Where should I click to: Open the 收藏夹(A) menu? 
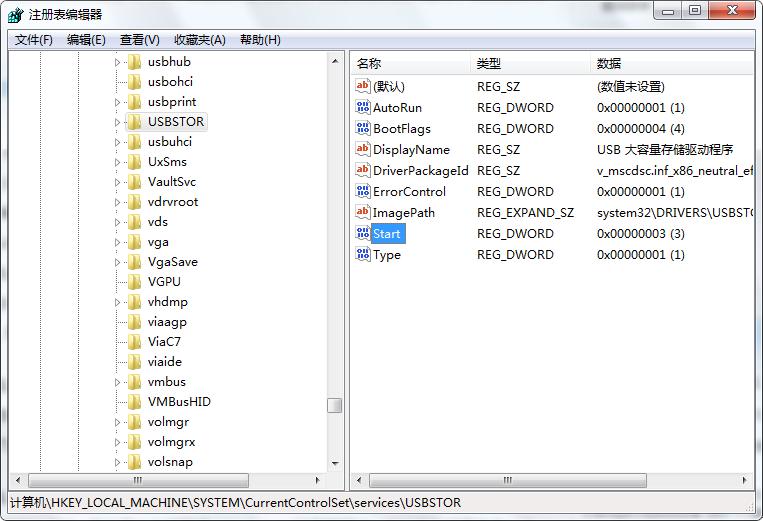(x=200, y=40)
